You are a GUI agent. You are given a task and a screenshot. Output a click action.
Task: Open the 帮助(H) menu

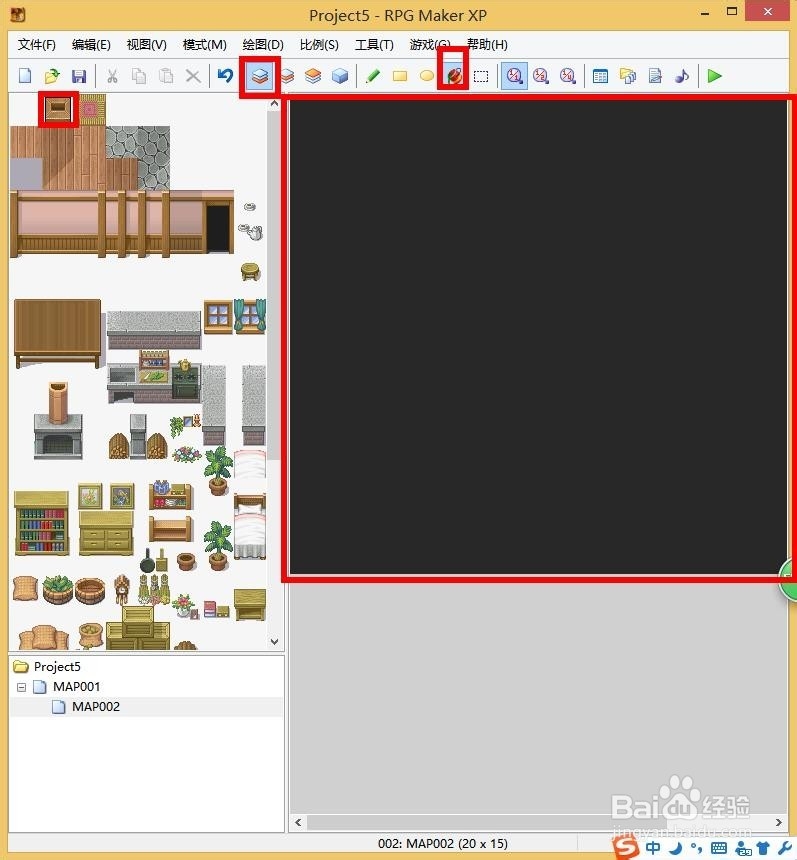coord(487,44)
